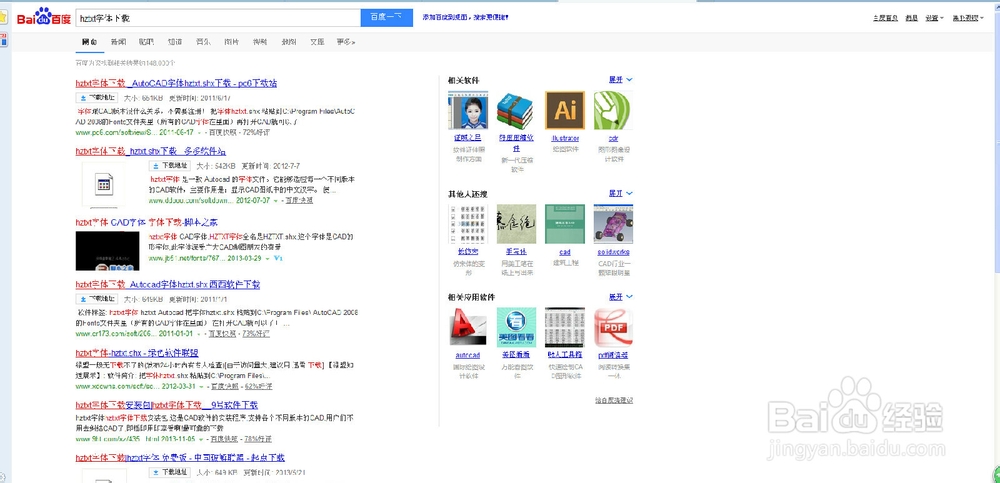Click the 消息 messages link
Viewport: 1000px width, 483px height.
[x=911, y=18]
